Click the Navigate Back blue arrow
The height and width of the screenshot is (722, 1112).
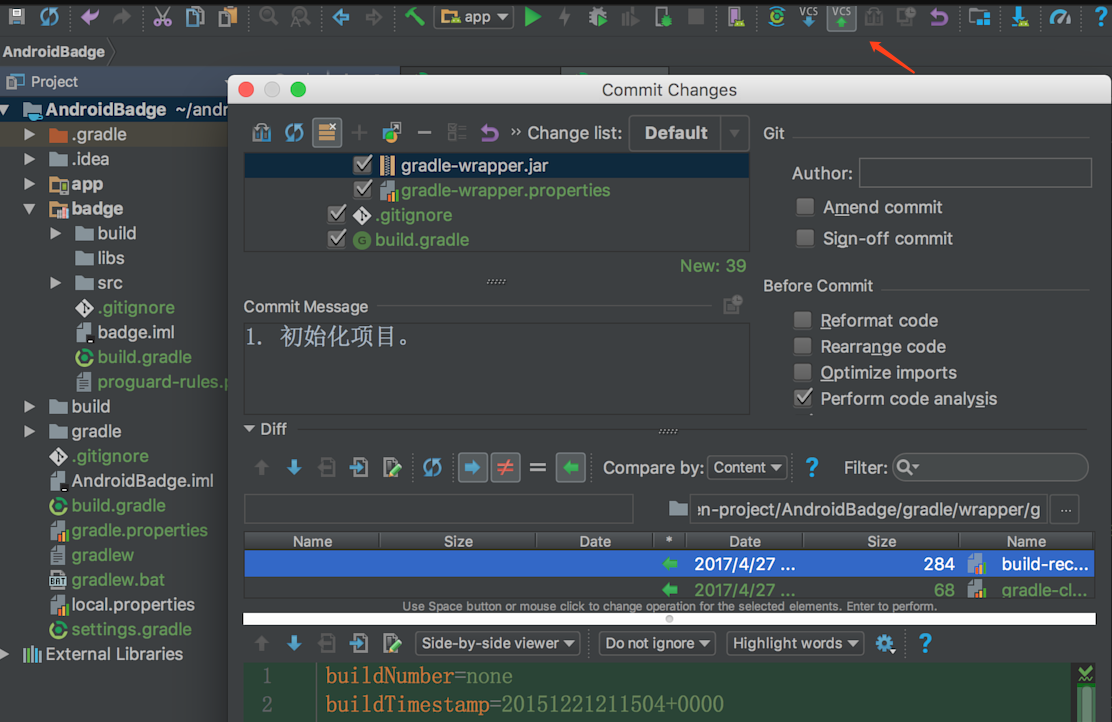pos(341,16)
